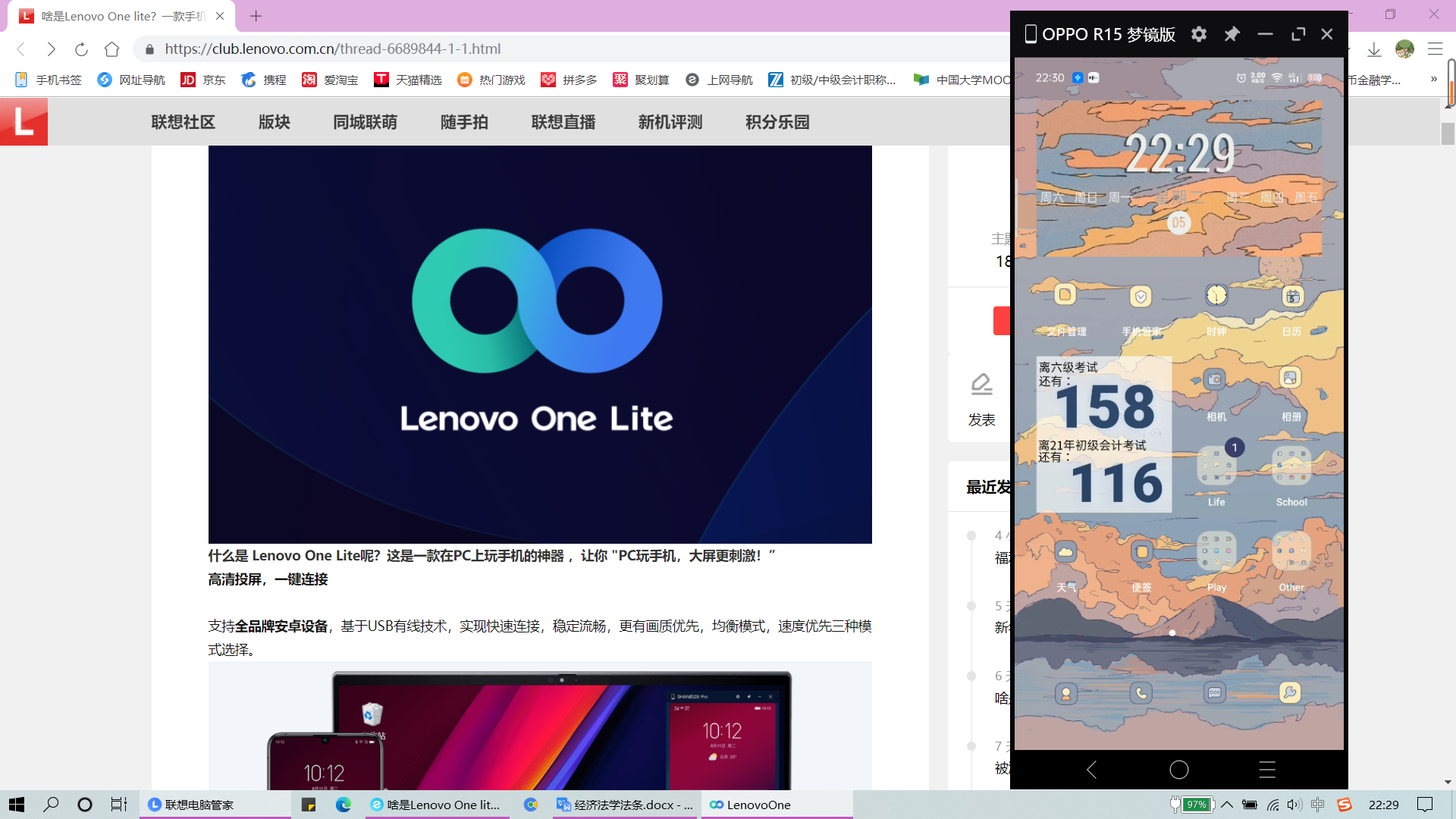This screenshot has width=1456, height=819.
Task: Open 携程 bookmark
Action: point(264,80)
